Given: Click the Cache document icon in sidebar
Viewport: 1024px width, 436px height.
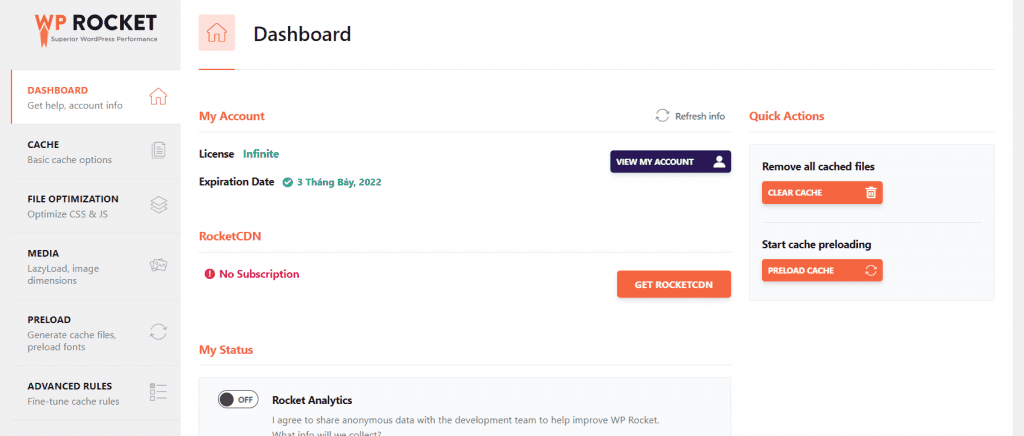Looking at the screenshot, I should click(158, 151).
